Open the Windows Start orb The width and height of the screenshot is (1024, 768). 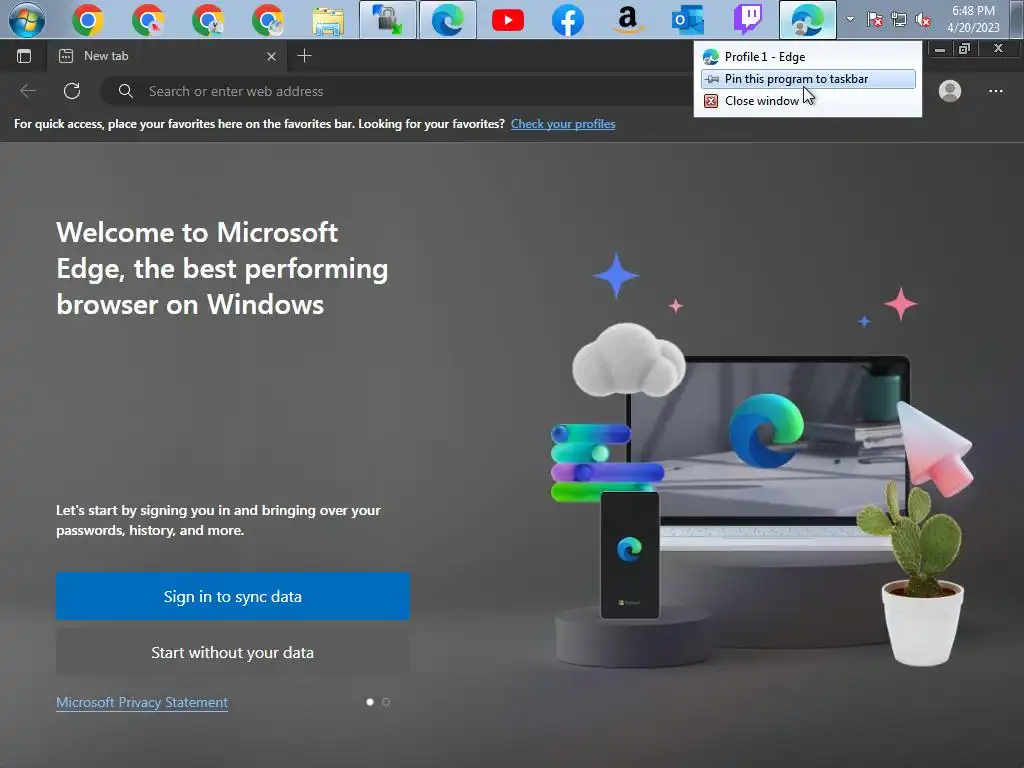(27, 20)
